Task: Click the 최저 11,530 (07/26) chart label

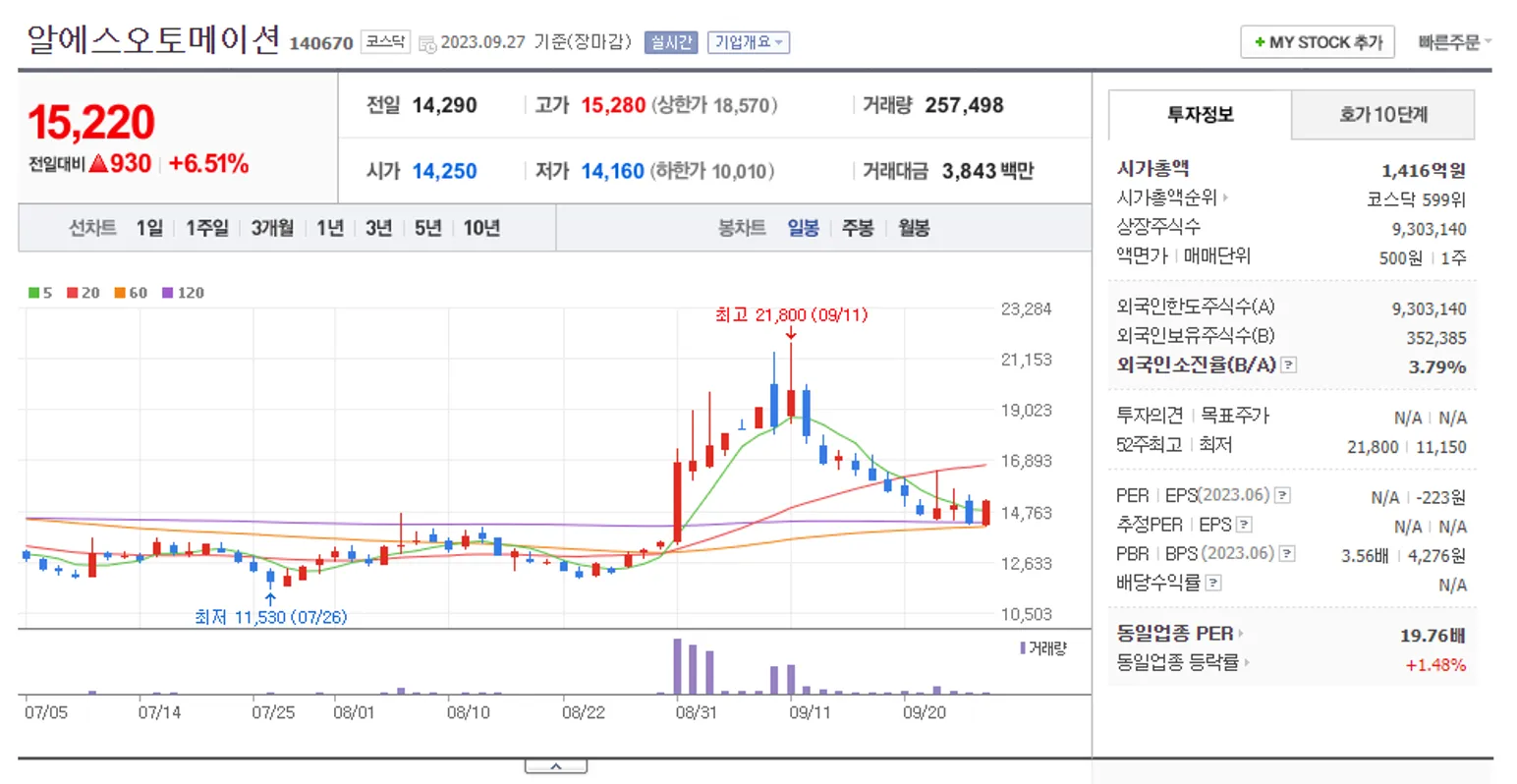Action: (x=270, y=617)
